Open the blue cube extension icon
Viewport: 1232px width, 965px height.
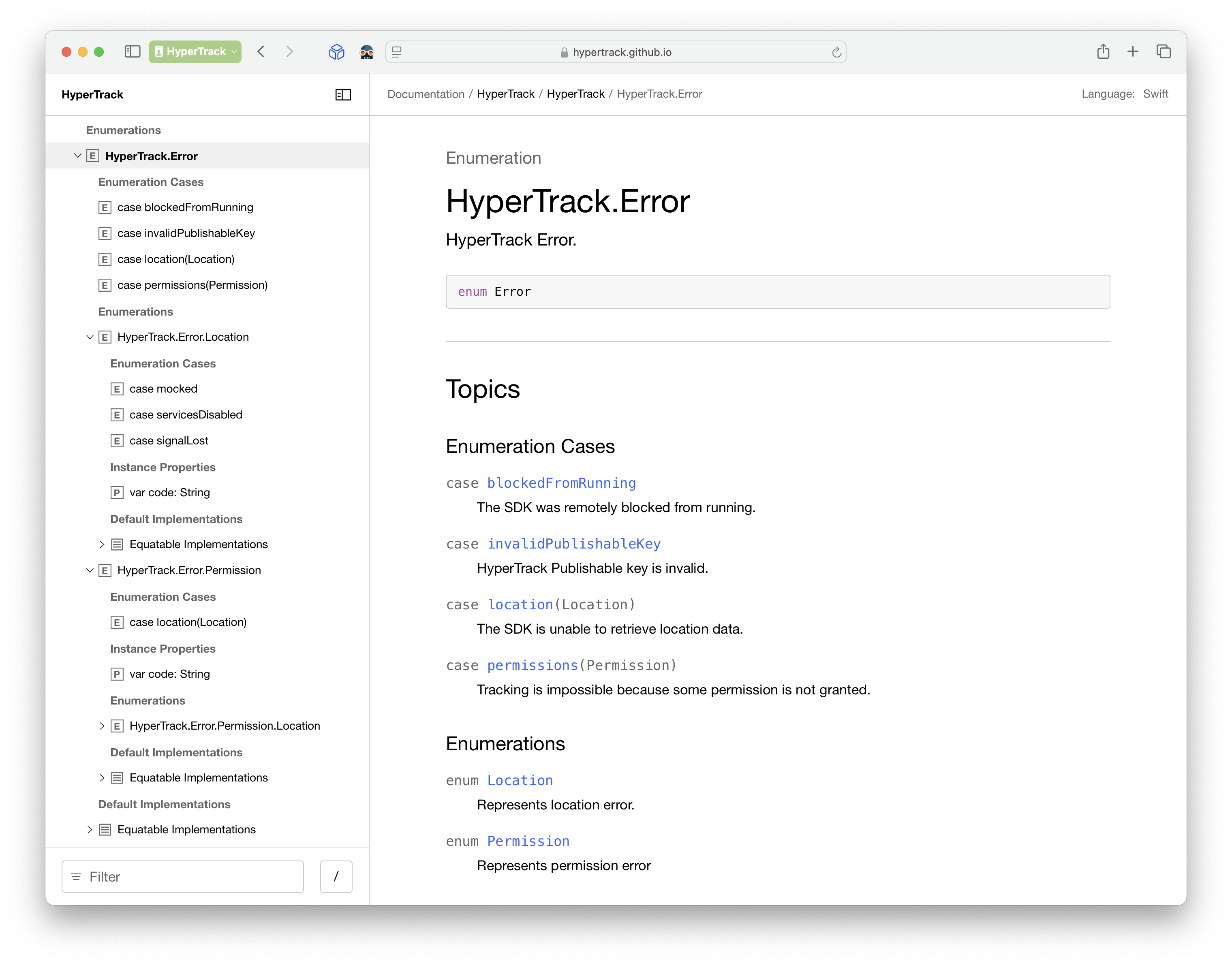337,52
